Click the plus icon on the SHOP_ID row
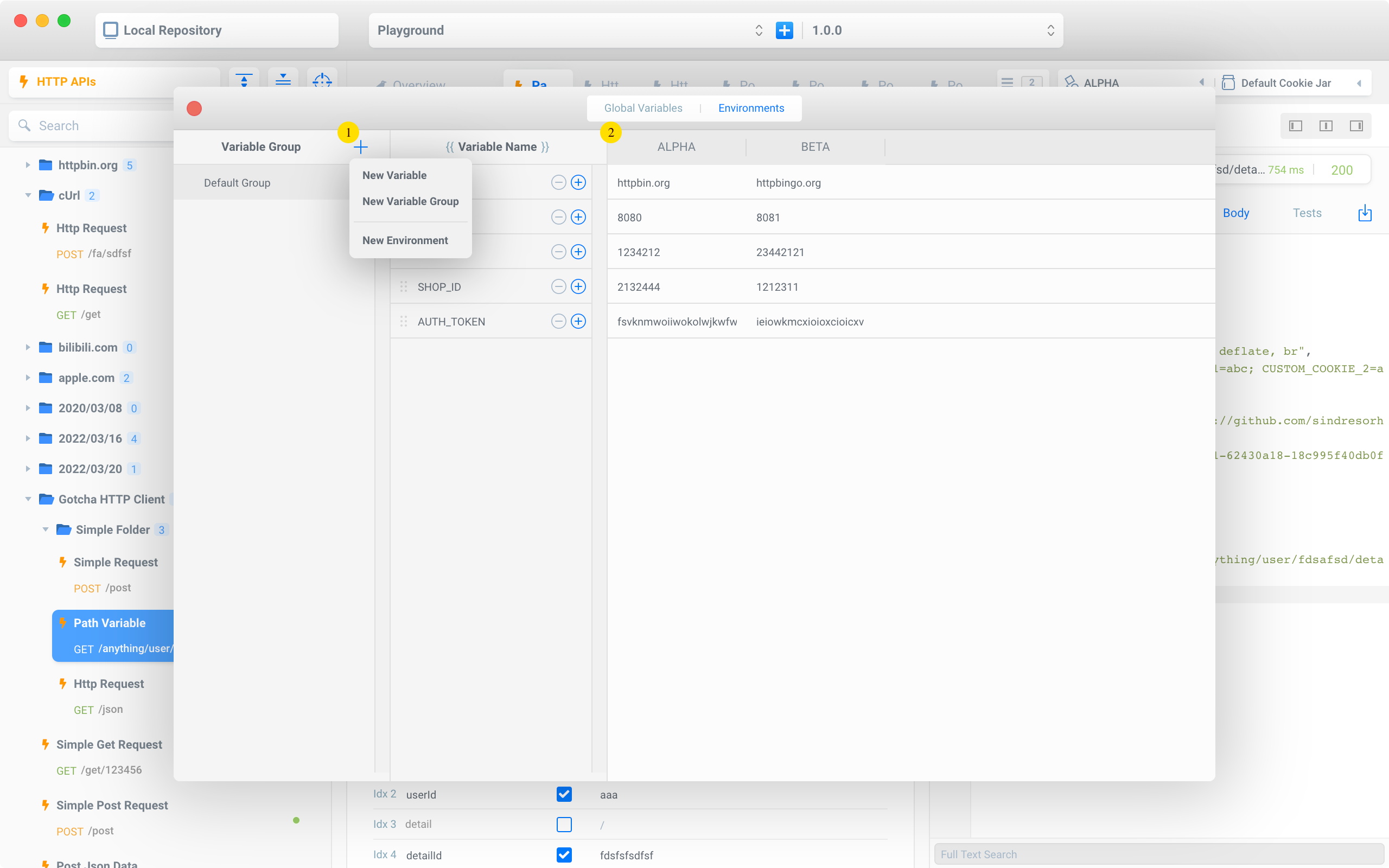This screenshot has width=1389, height=868. tap(578, 286)
